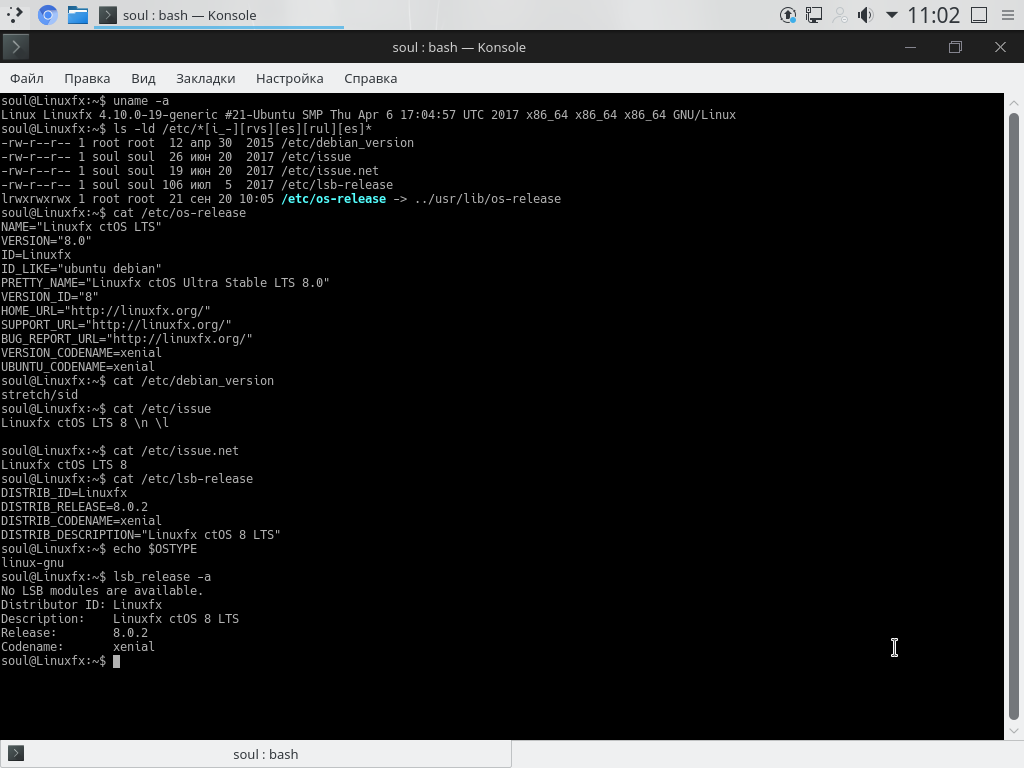Click the 'cat /etc/issue.net' command line
The height and width of the screenshot is (768, 1024).
tap(120, 451)
